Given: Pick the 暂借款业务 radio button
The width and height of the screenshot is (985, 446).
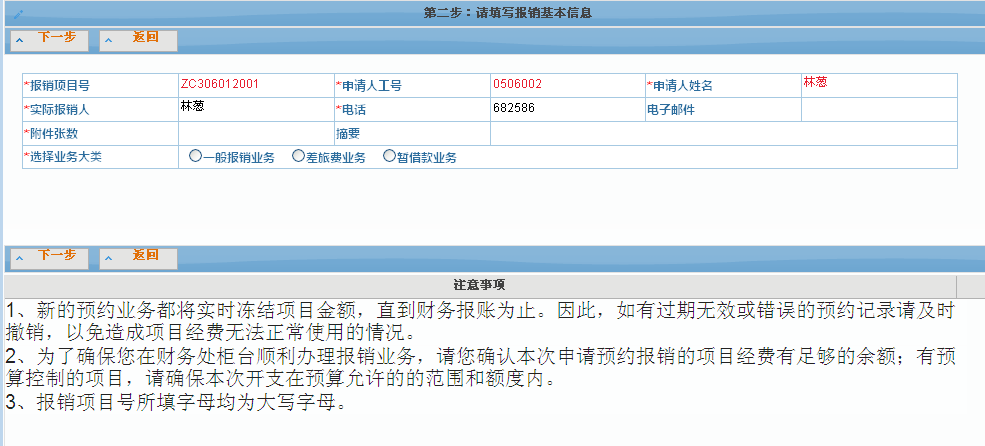Looking at the screenshot, I should (389, 157).
